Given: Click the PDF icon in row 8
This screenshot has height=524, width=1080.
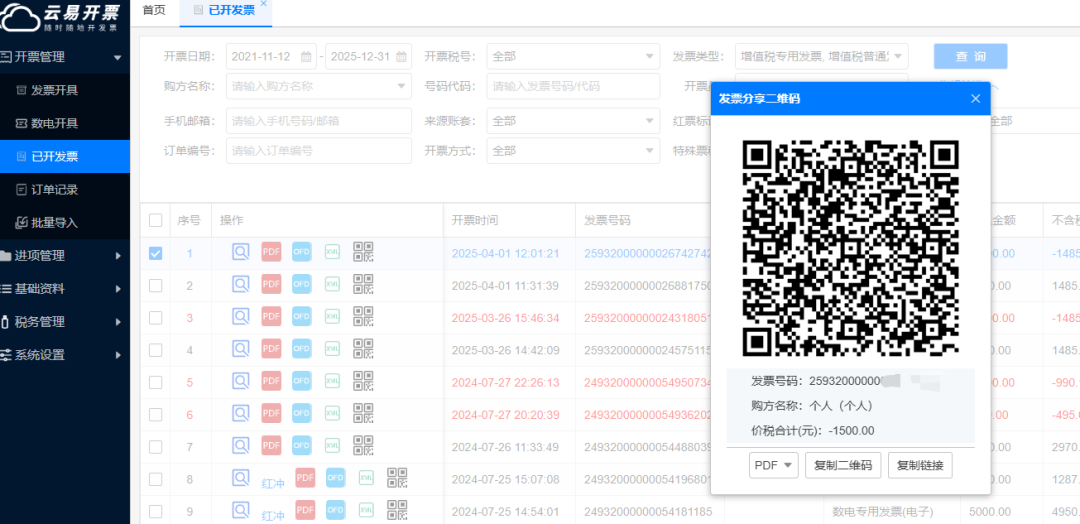Looking at the screenshot, I should pos(305,479).
